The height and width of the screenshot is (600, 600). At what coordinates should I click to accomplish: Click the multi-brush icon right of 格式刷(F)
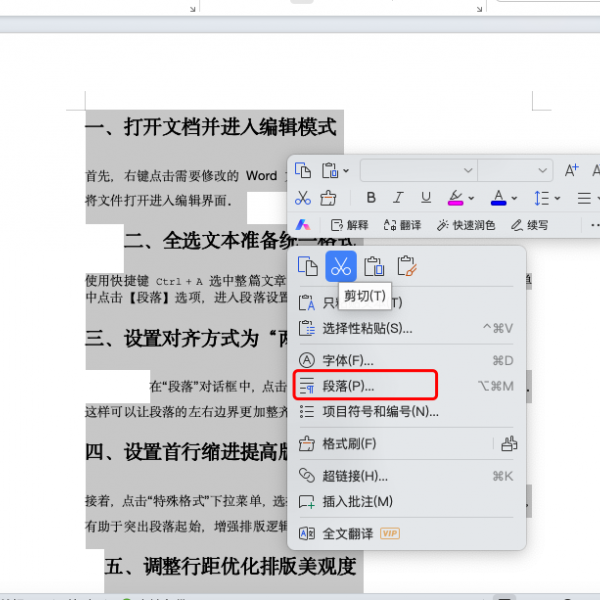(509, 444)
